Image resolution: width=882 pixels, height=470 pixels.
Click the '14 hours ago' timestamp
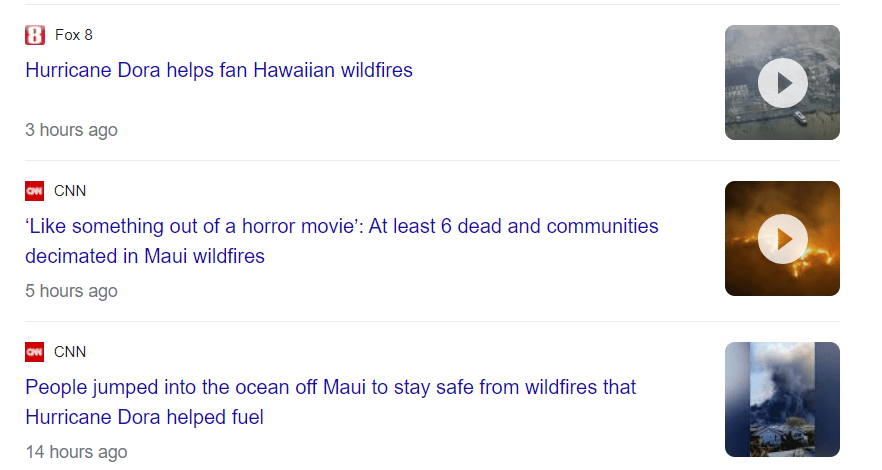76,452
